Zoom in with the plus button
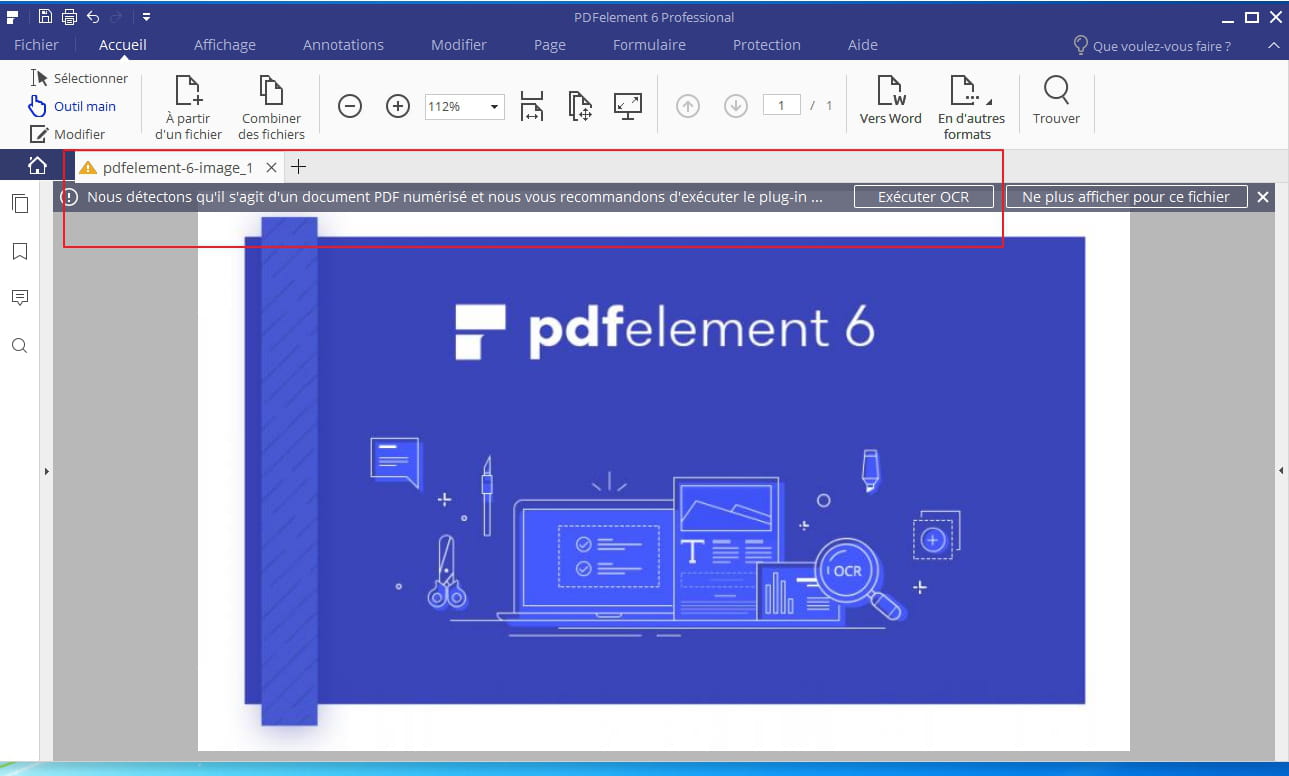1289x776 pixels. point(398,106)
